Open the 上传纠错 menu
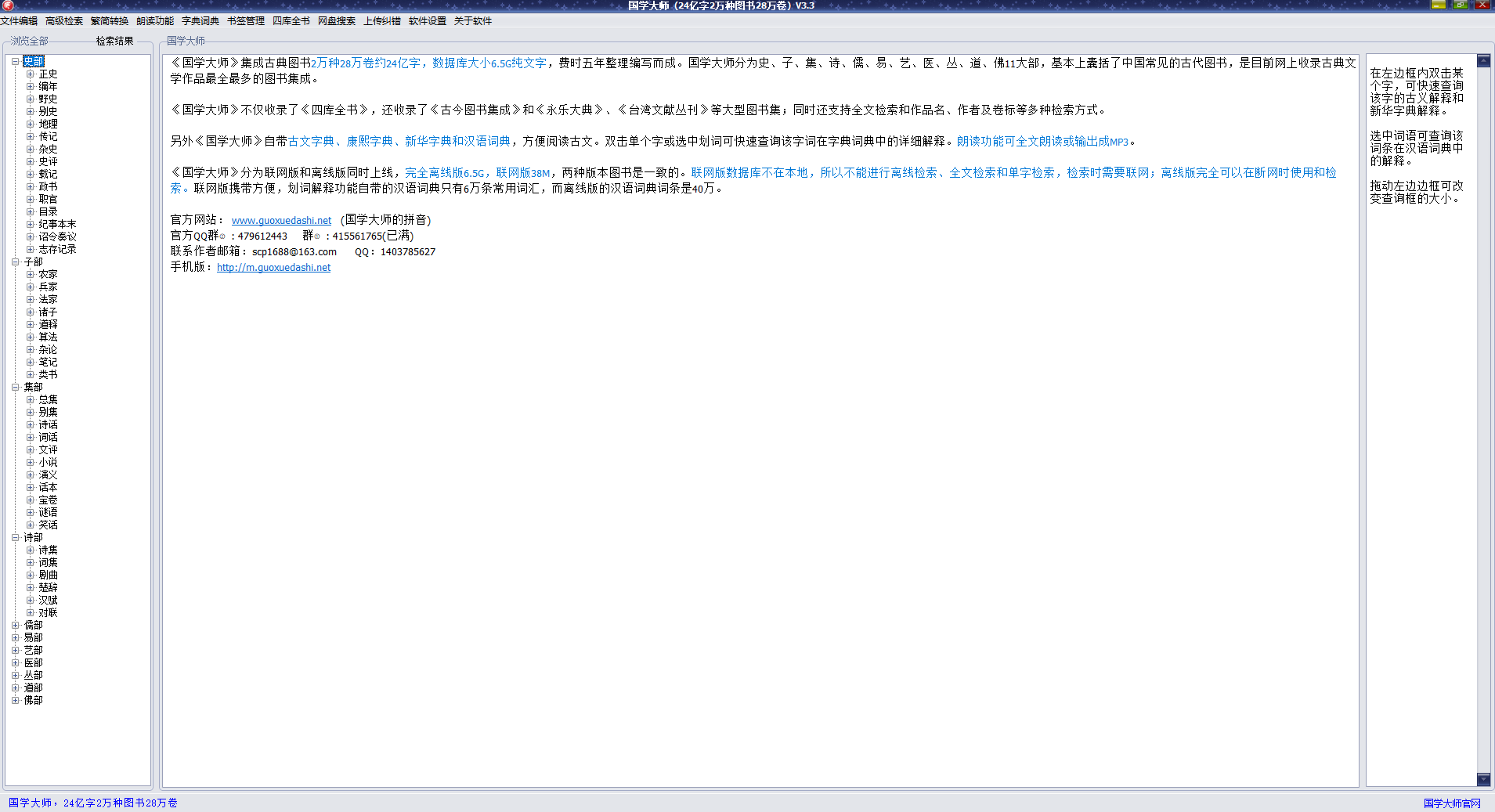Screen dimensions: 1495x812 (x=382, y=21)
